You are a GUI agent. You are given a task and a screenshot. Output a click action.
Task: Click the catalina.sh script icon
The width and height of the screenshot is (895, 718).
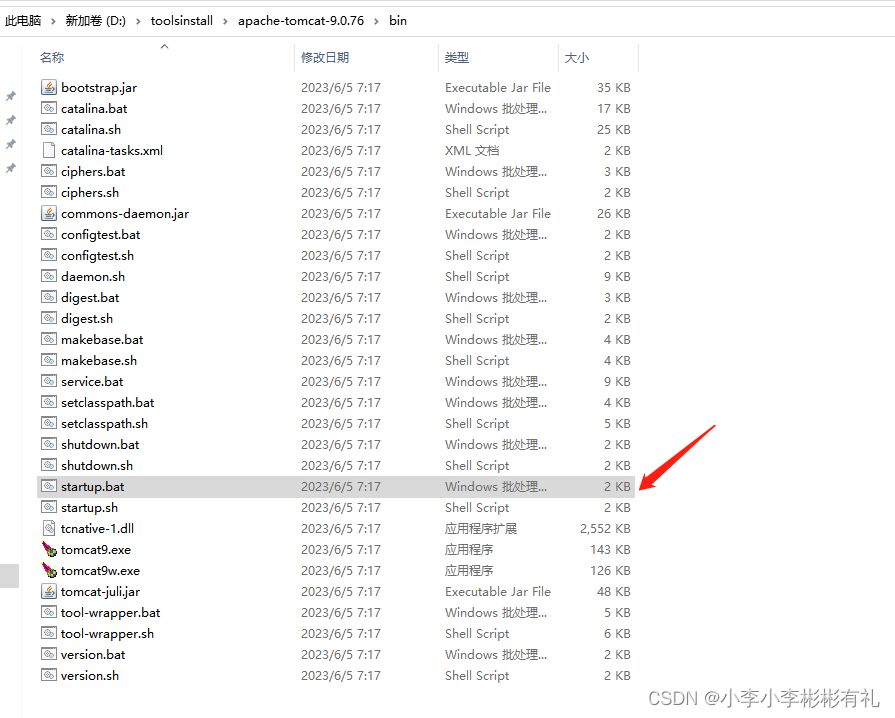coord(49,130)
